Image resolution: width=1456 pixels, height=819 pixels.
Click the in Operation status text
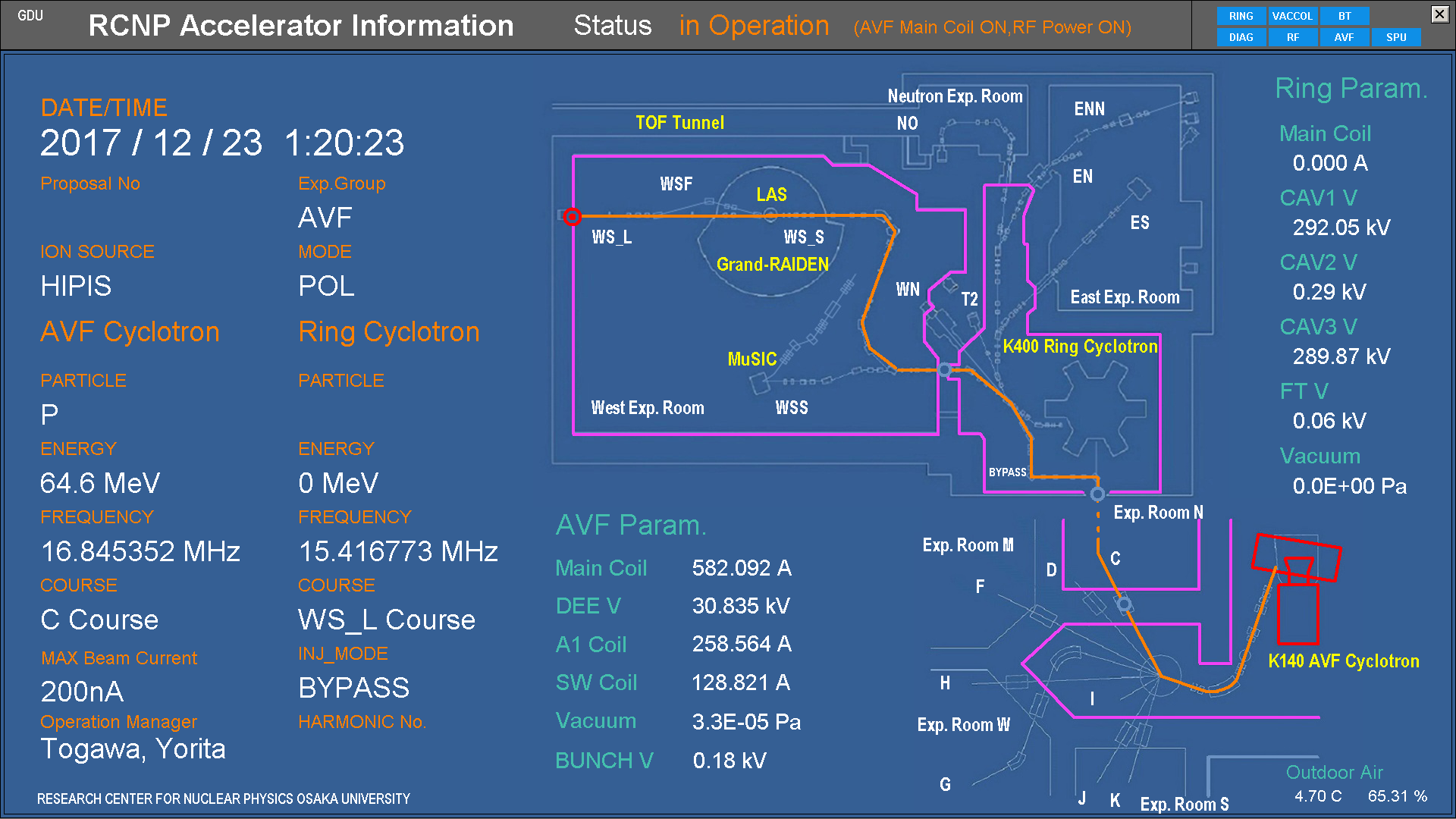click(x=754, y=26)
